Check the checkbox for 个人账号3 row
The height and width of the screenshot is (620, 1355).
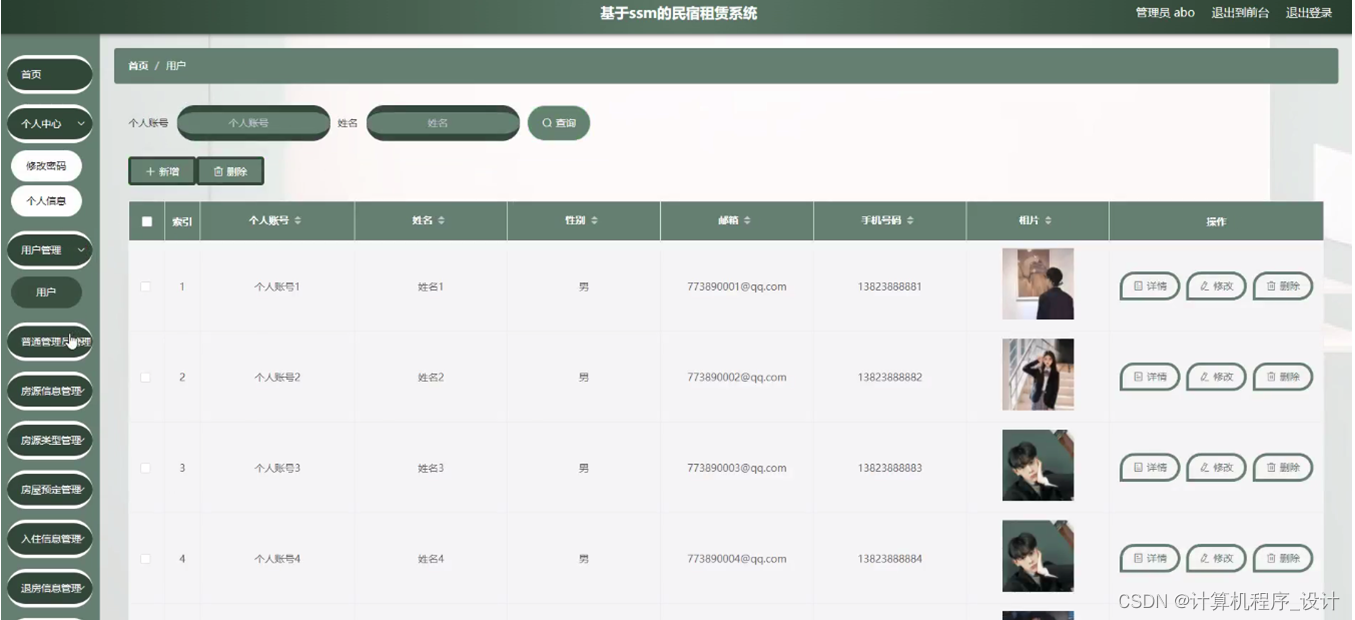pyautogui.click(x=146, y=468)
